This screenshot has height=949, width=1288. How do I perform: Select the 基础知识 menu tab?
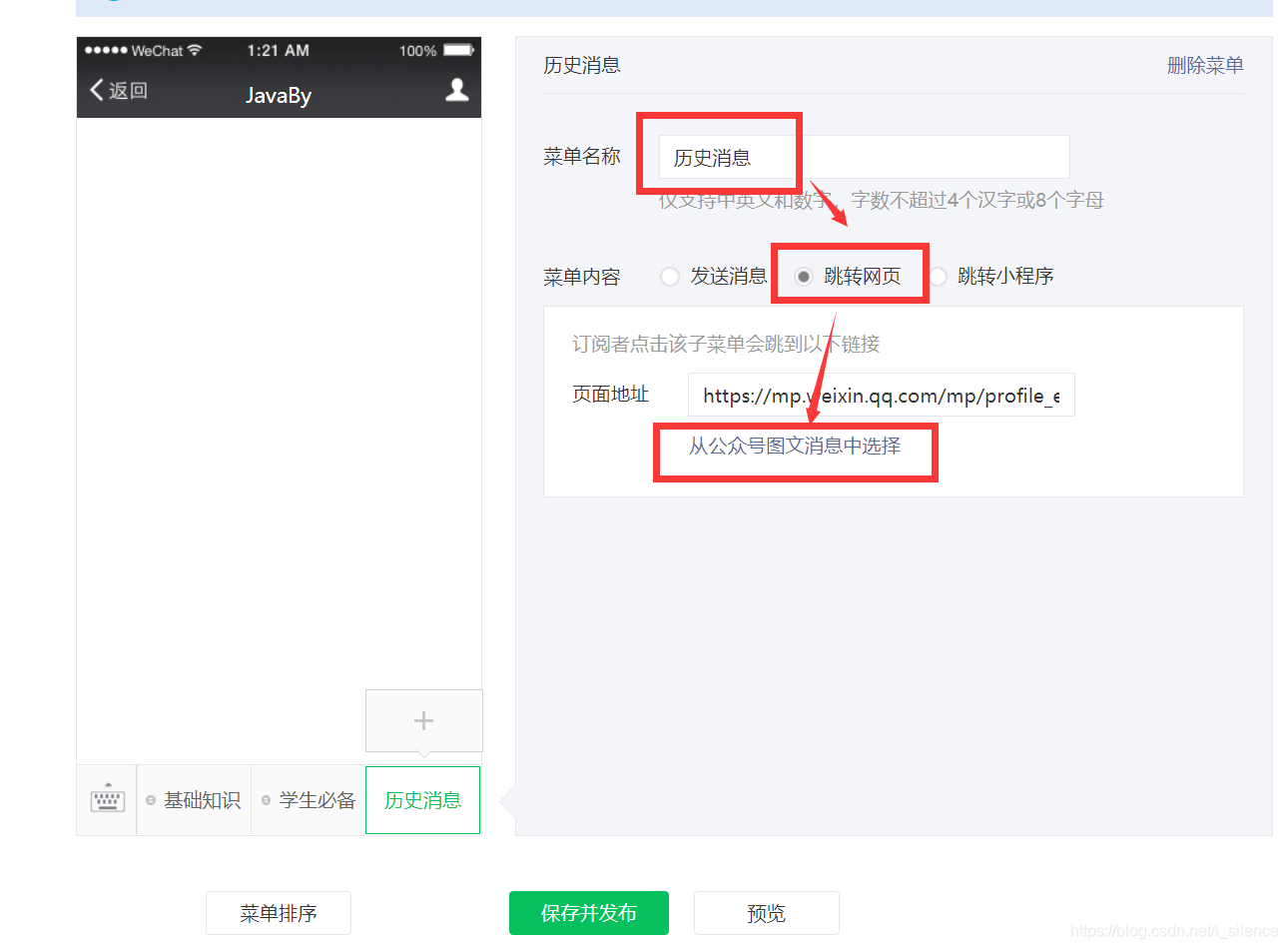(194, 800)
